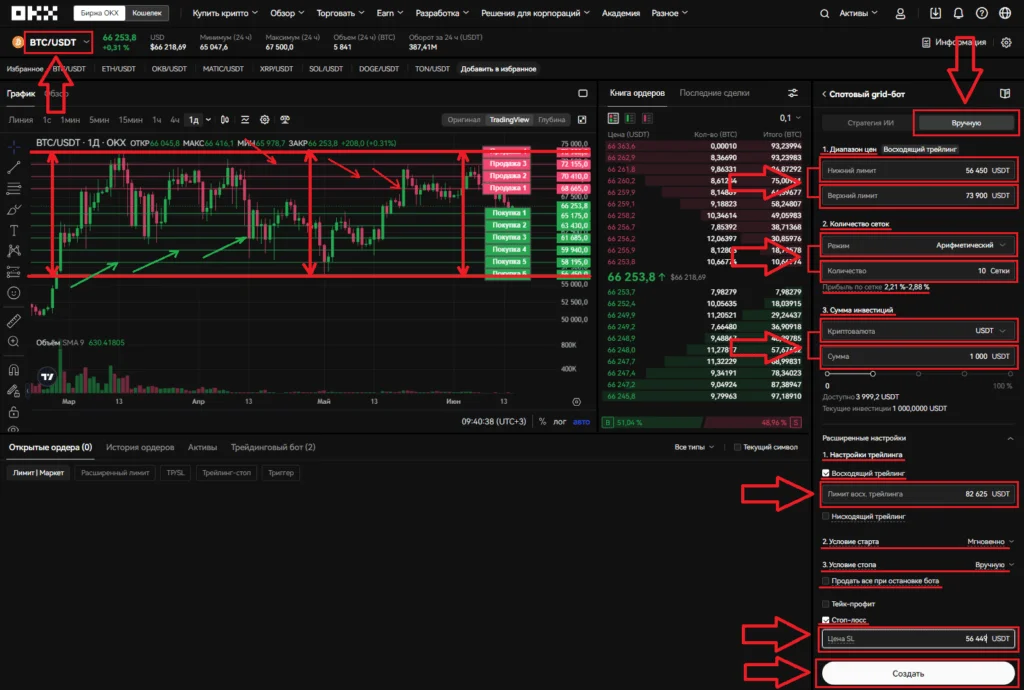Select the ruler measure tool
This screenshot has height=690, width=1024.
coord(14,321)
